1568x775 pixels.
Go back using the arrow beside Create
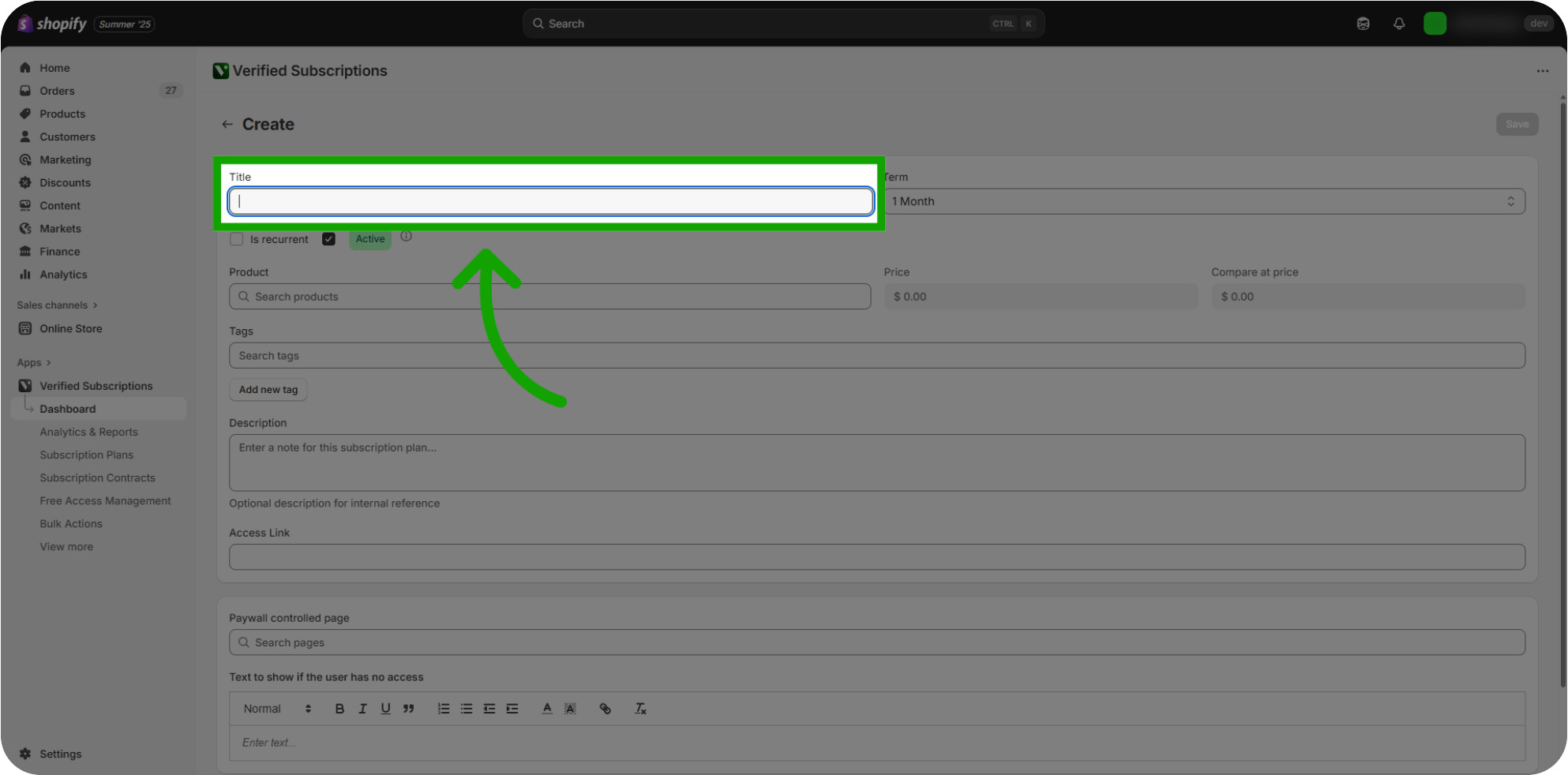tap(227, 125)
